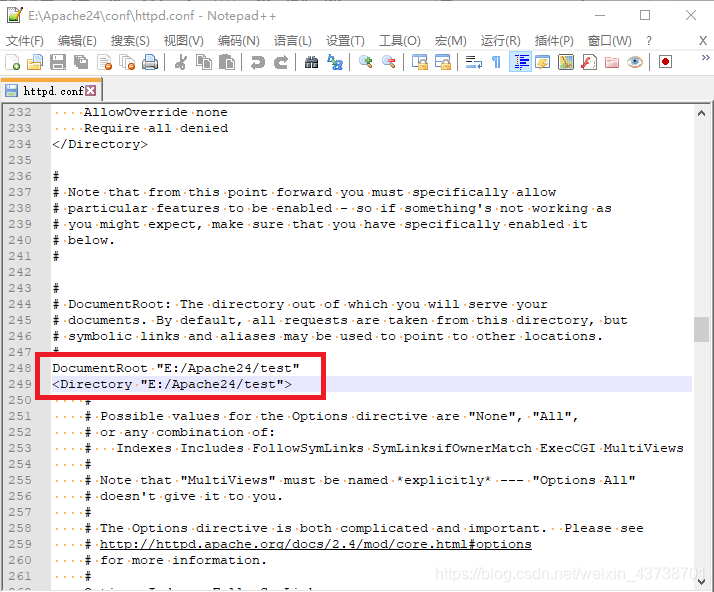
Task: Click the text "Require all denied"
Action: click(156, 128)
